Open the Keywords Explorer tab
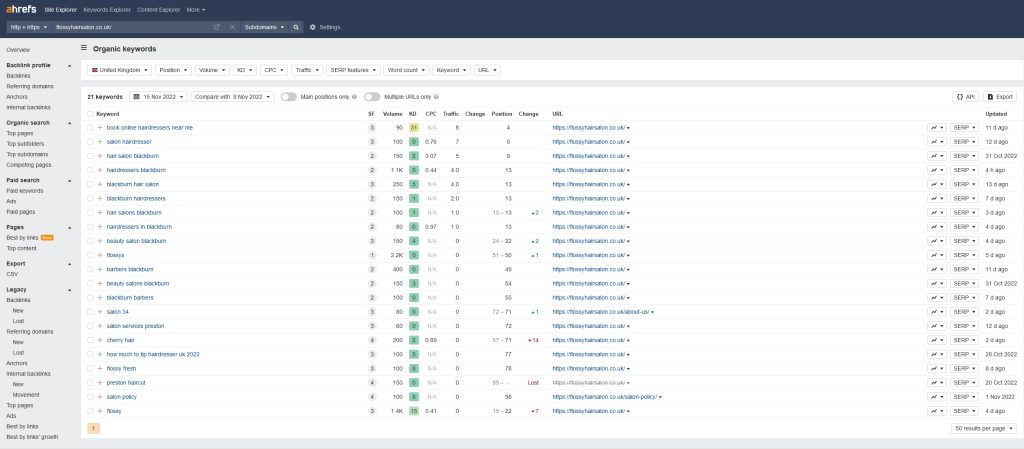 [107, 10]
